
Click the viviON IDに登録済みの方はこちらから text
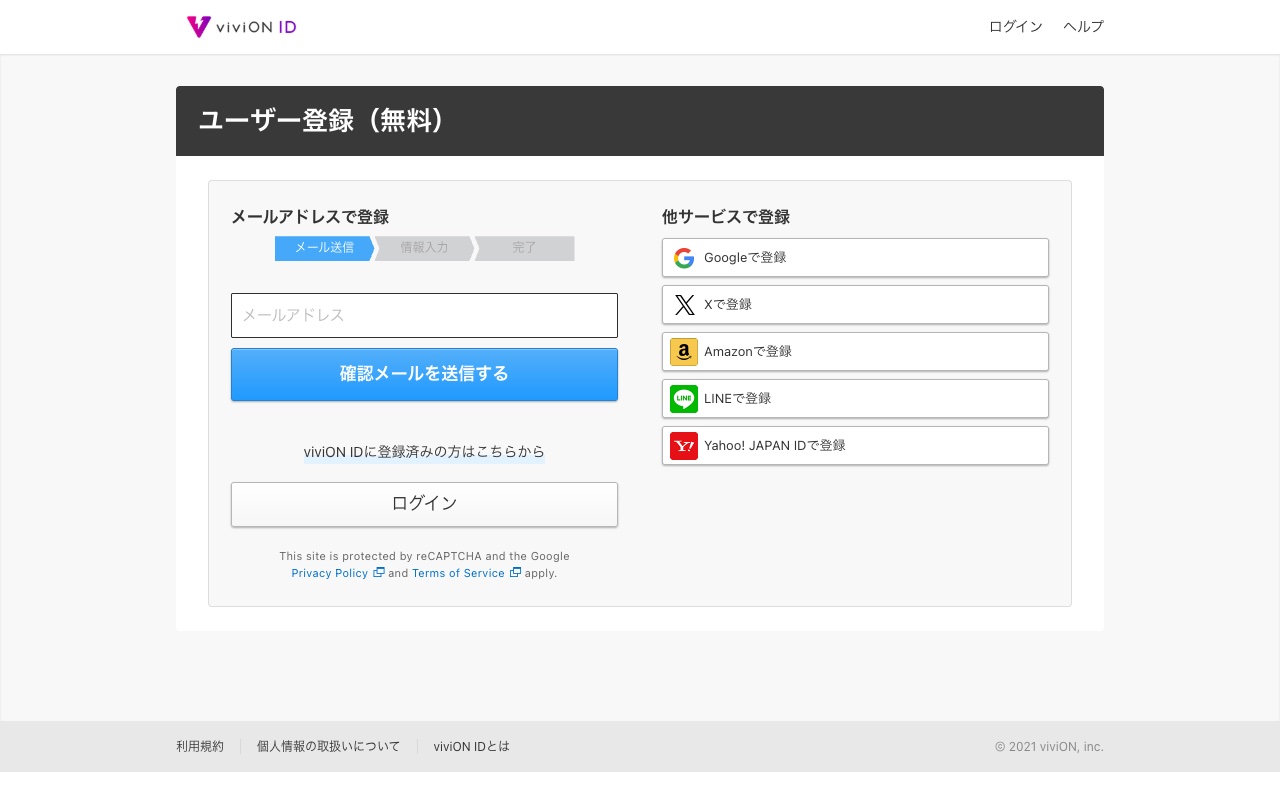(424, 452)
